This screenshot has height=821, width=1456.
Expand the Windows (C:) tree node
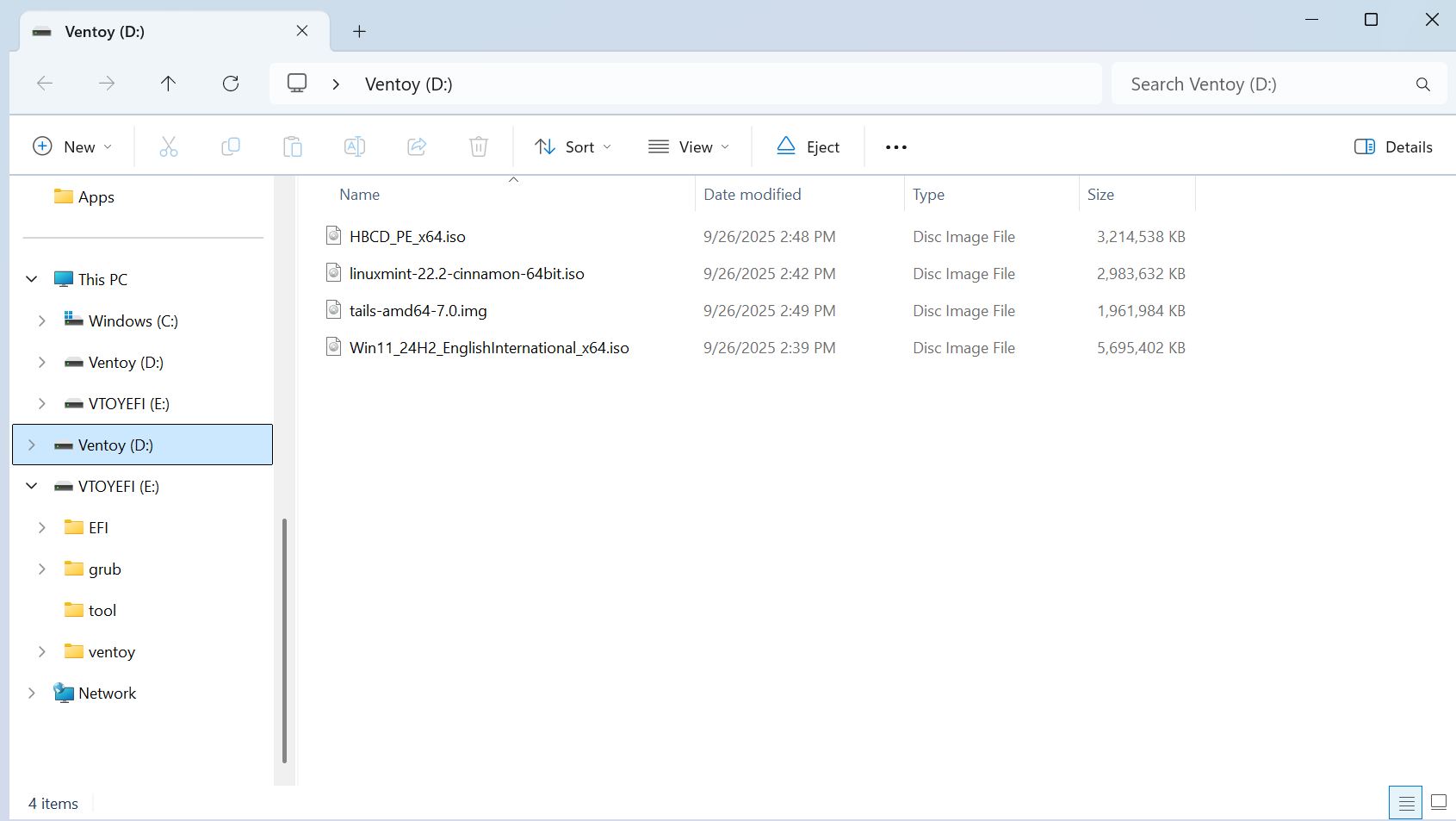click(x=41, y=320)
